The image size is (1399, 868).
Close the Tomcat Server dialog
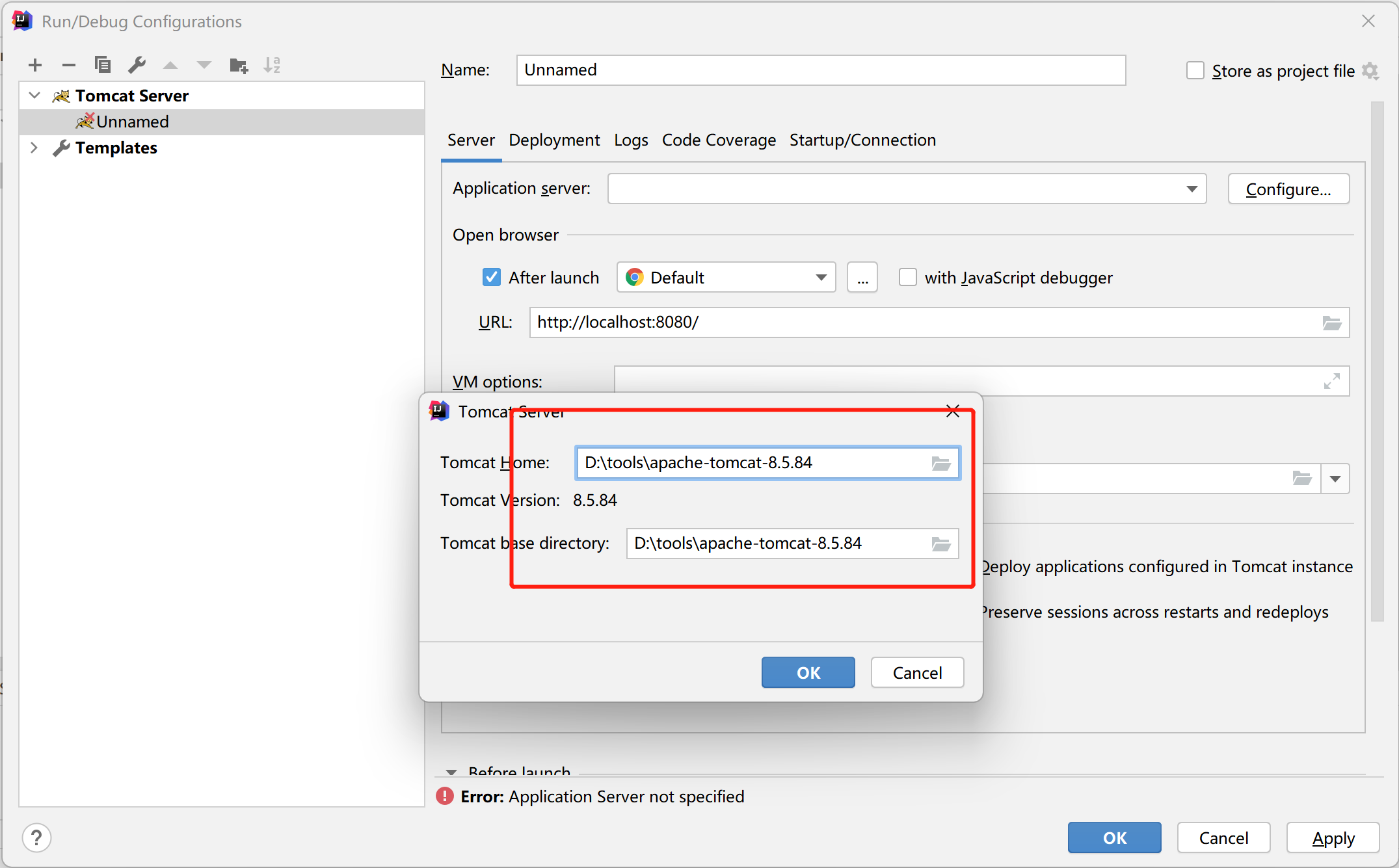click(x=953, y=411)
